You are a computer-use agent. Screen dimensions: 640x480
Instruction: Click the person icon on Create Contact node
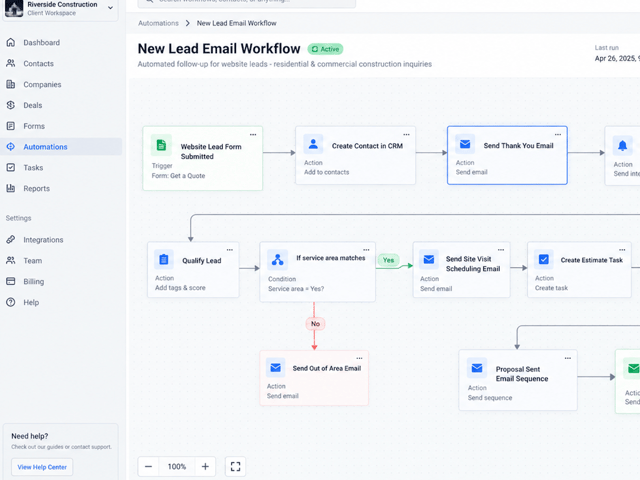(x=313, y=144)
